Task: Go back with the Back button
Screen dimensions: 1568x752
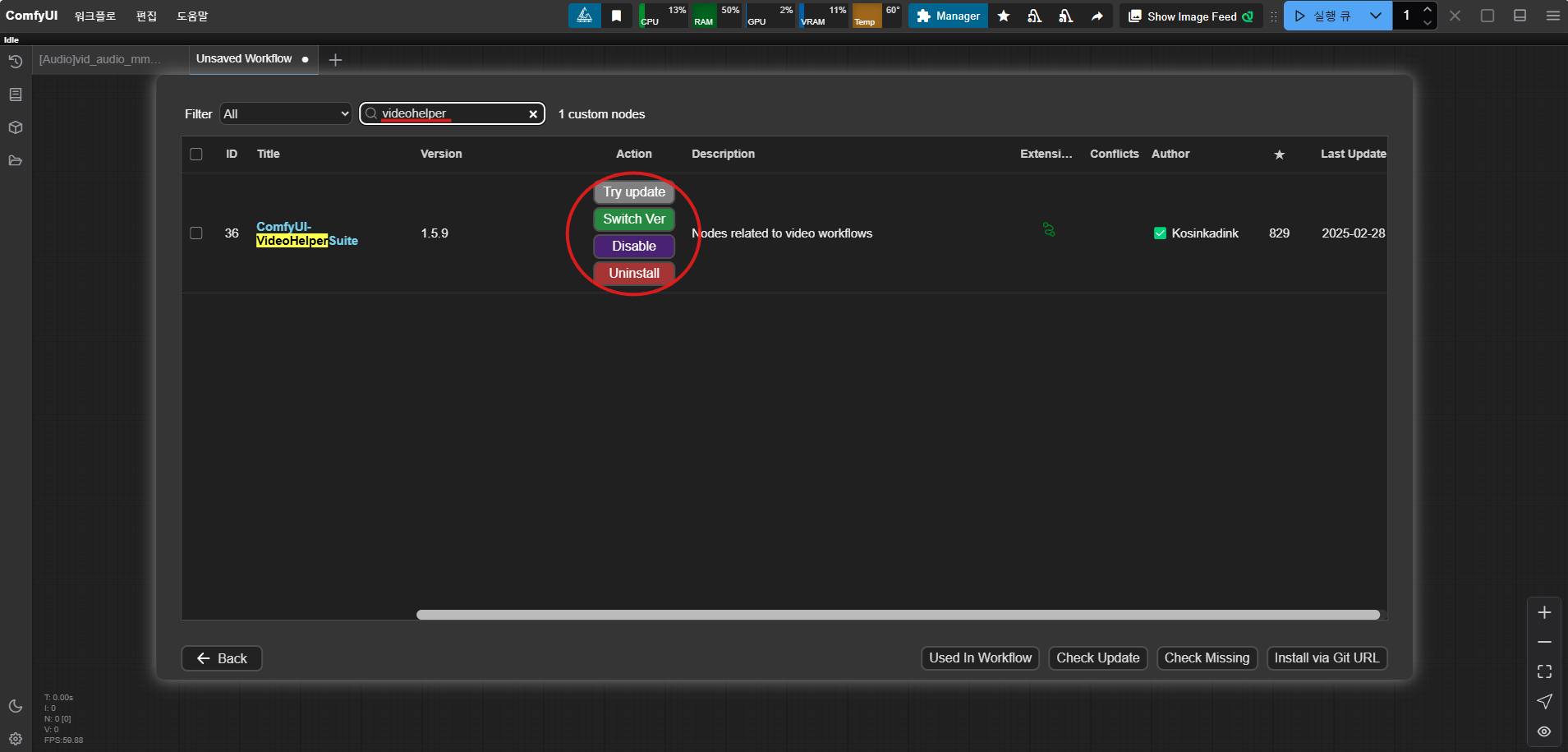Action: point(222,658)
